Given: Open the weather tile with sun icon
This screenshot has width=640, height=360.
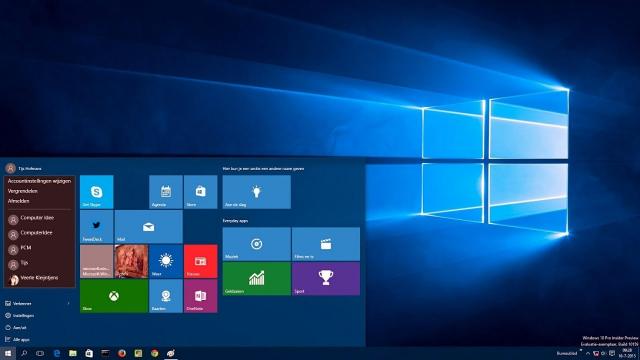Looking at the screenshot, I should pos(166,261).
